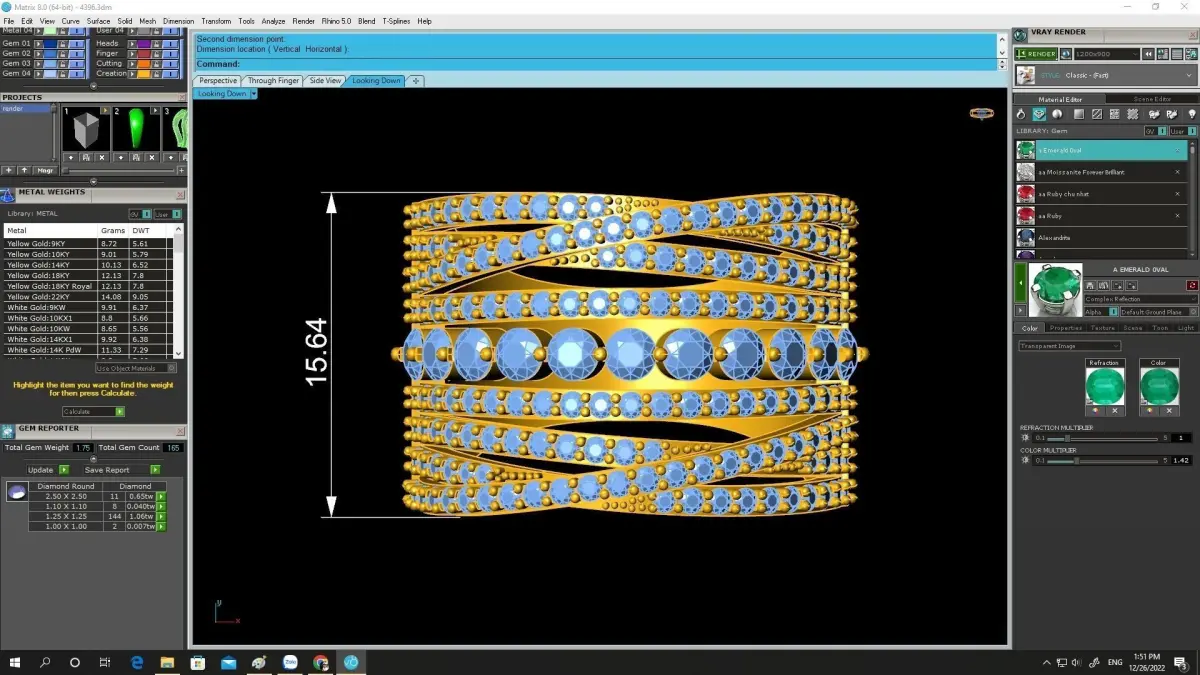Click green arrow of 1.25 X 1.25 row
Viewport: 1200px width, 675px height.
point(161,516)
